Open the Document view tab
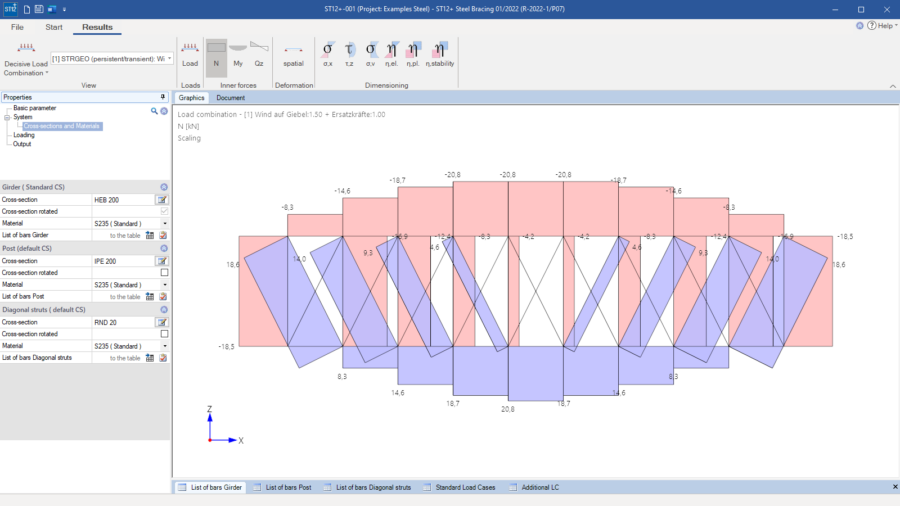Screen dimensions: 900x506 click(x=231, y=98)
